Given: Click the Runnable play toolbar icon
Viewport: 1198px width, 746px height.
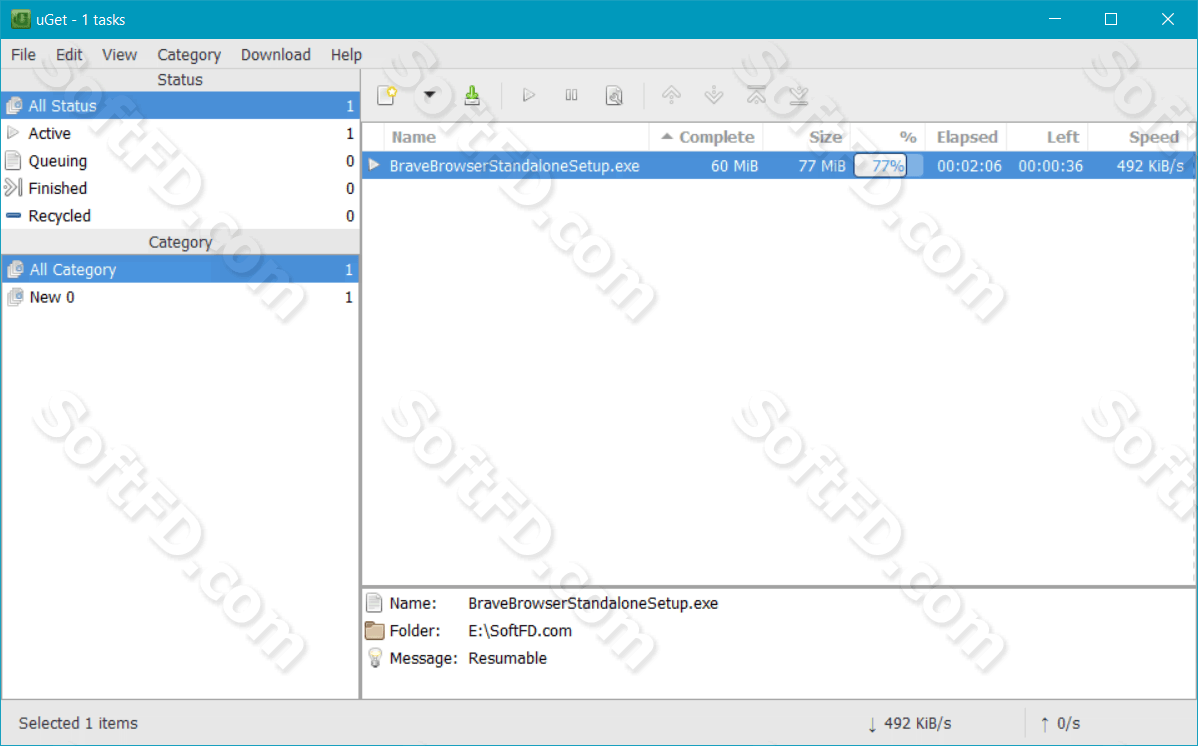Looking at the screenshot, I should click(x=528, y=95).
